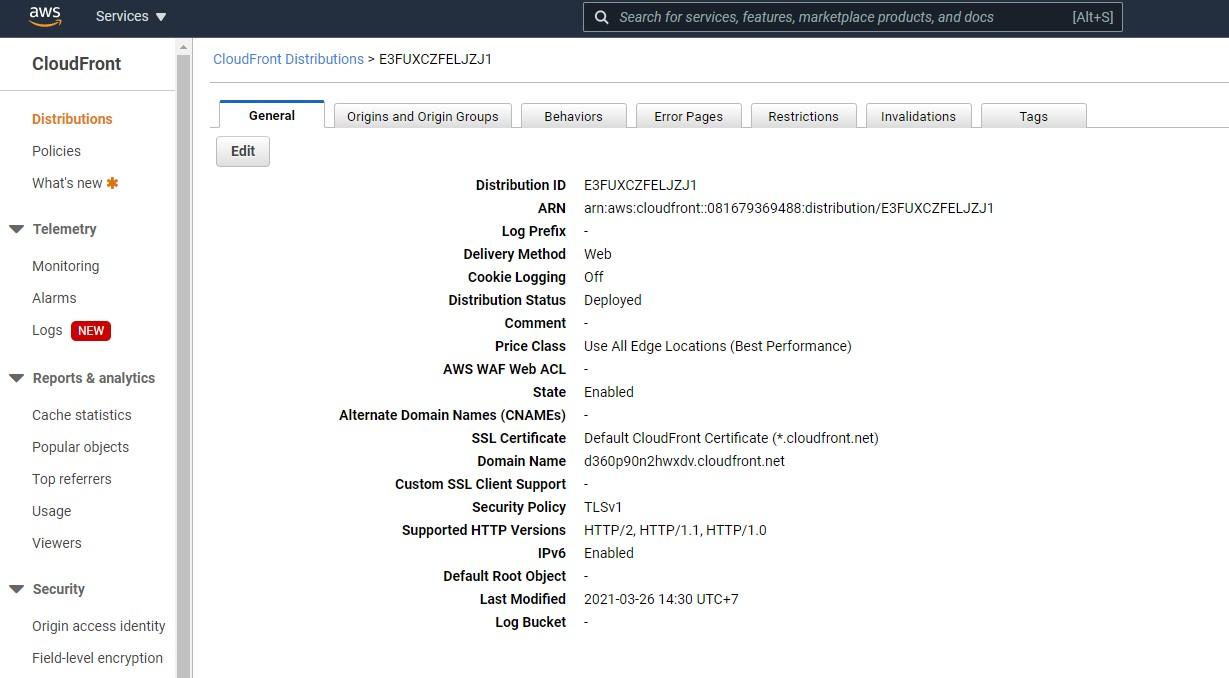Switch to the General tab
The height and width of the screenshot is (678, 1229).
[272, 115]
